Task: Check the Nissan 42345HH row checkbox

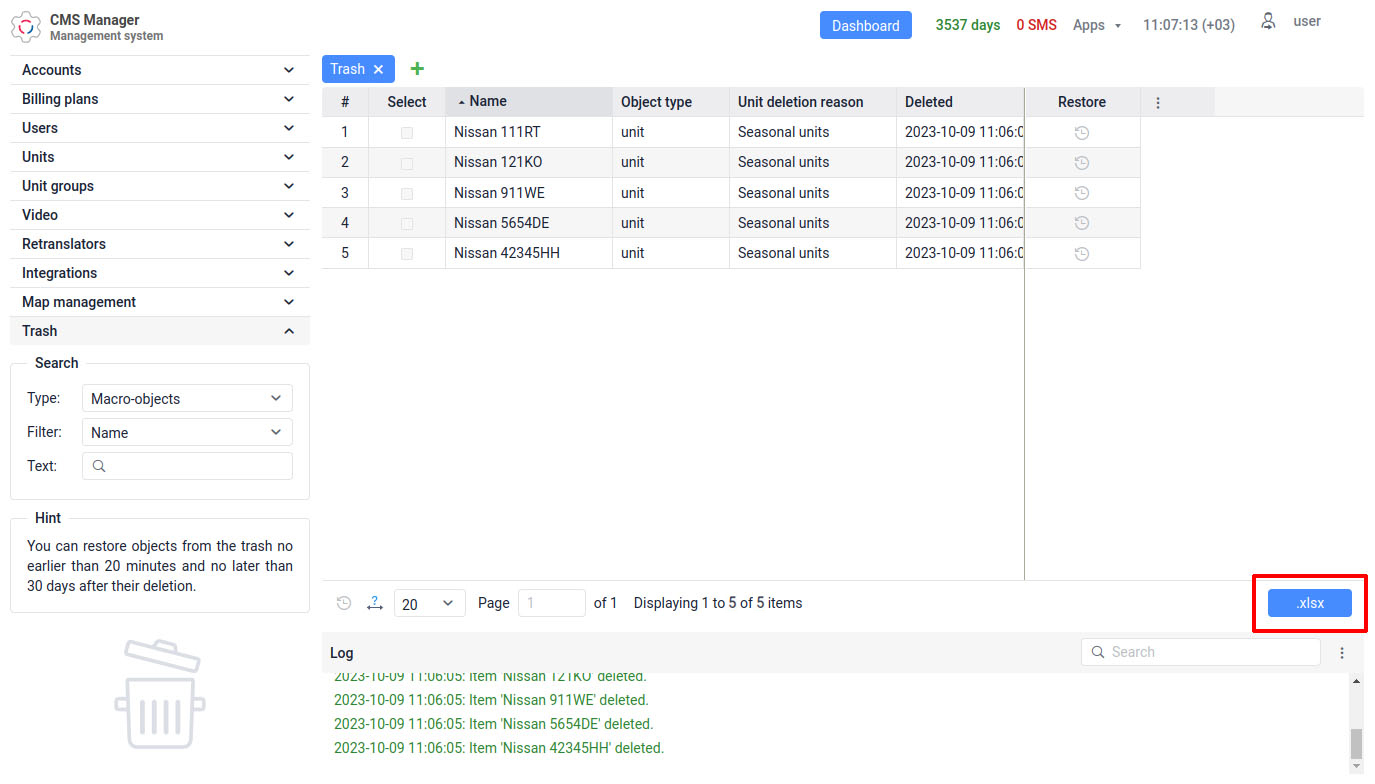Action: tap(407, 254)
